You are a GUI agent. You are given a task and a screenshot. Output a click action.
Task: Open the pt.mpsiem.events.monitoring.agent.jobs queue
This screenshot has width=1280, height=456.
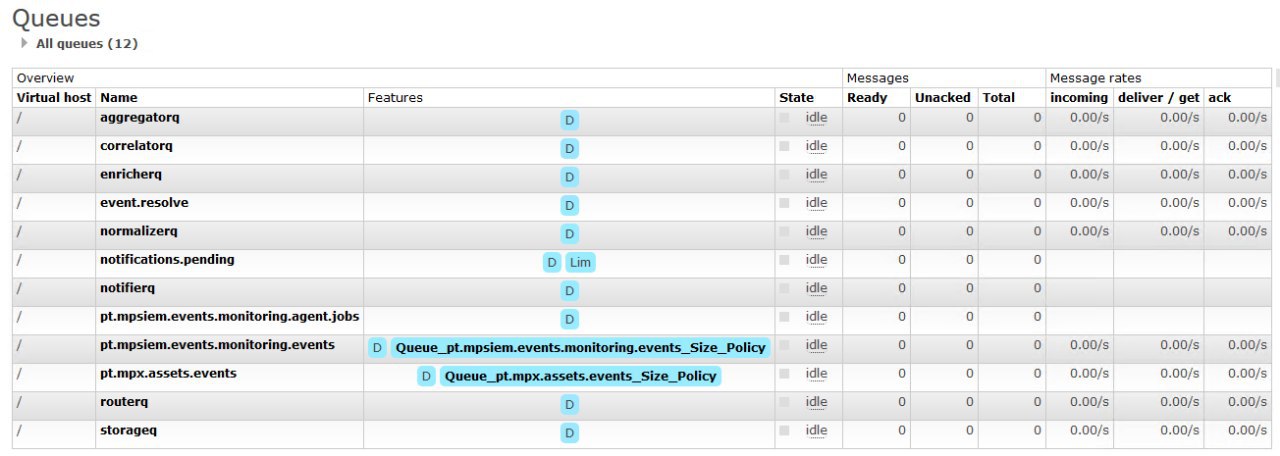pyautogui.click(x=229, y=317)
